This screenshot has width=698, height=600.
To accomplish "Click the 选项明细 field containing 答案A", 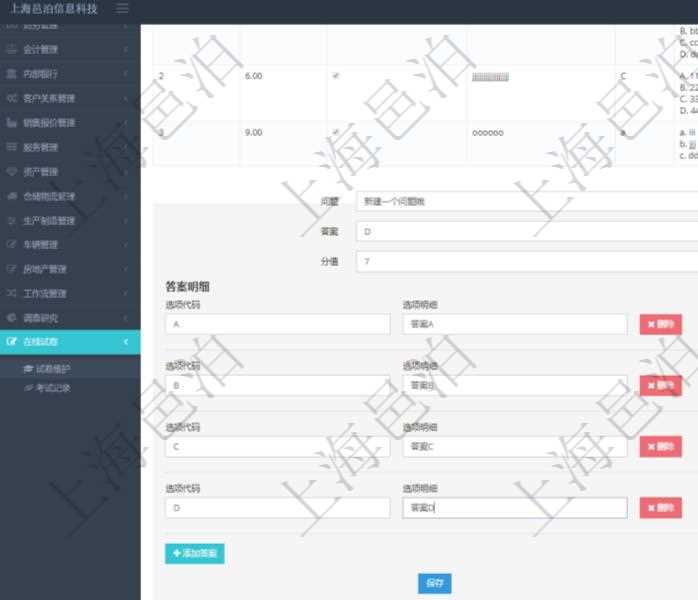I will coord(515,324).
